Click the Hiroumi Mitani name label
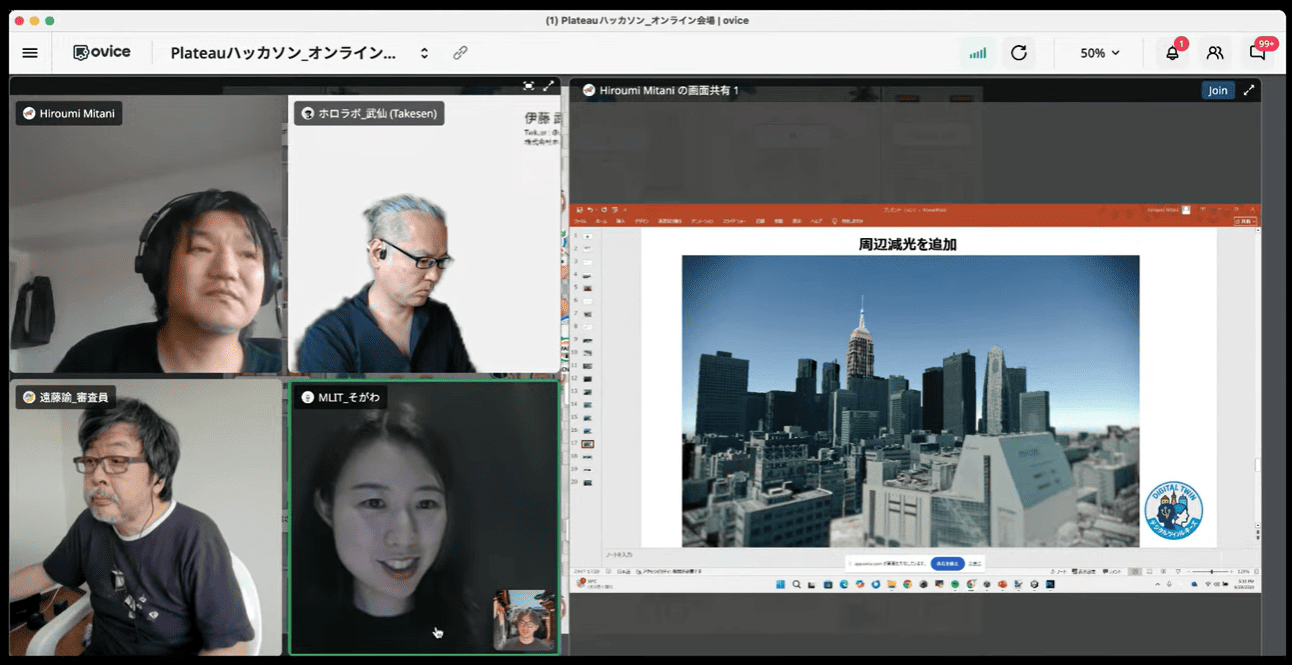 point(69,113)
